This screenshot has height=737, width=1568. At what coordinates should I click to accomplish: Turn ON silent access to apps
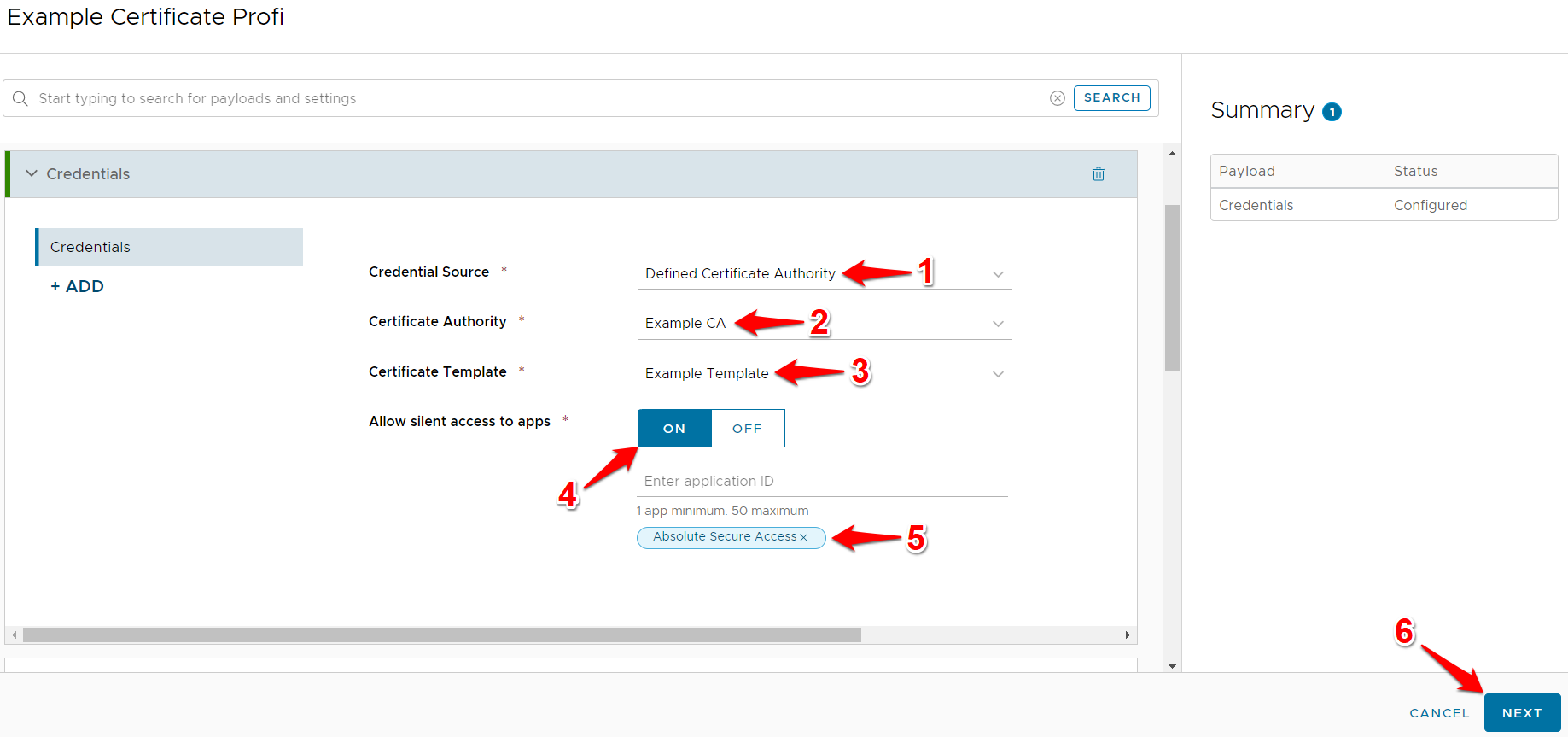point(674,429)
